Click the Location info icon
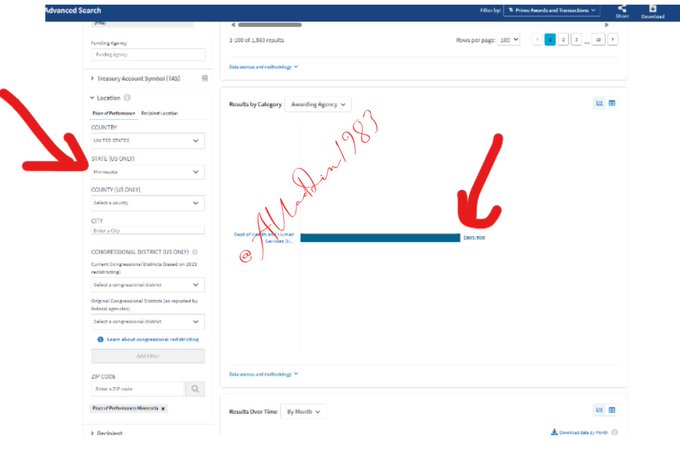This screenshot has height=453, width=680. [127, 98]
